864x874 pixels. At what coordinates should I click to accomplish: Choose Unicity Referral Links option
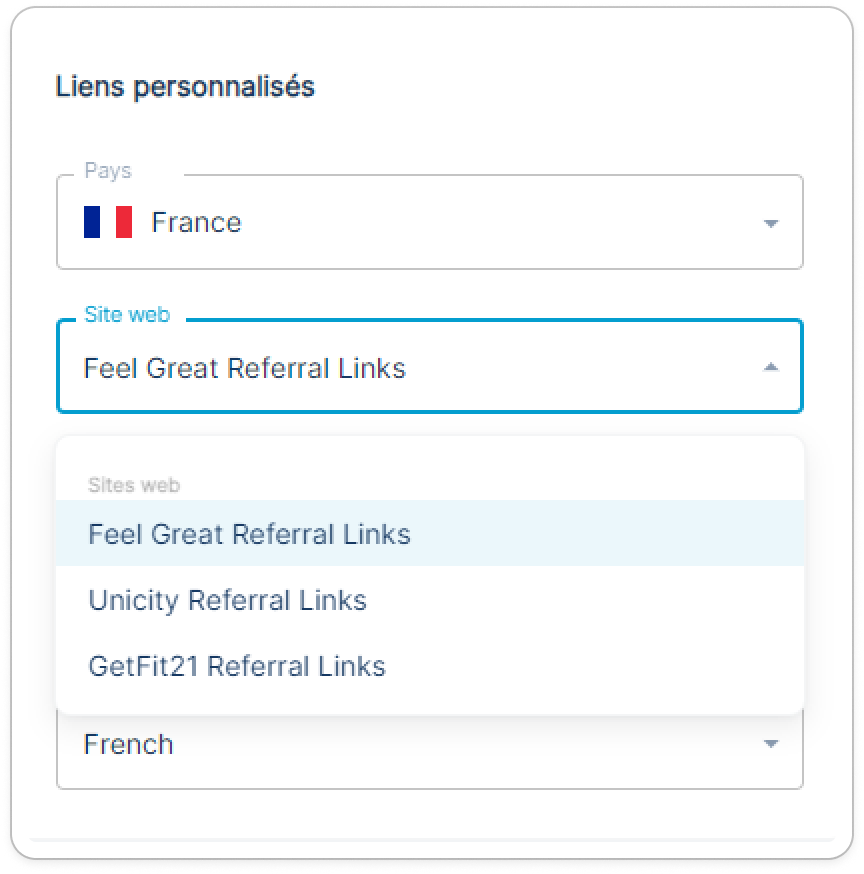(x=227, y=600)
